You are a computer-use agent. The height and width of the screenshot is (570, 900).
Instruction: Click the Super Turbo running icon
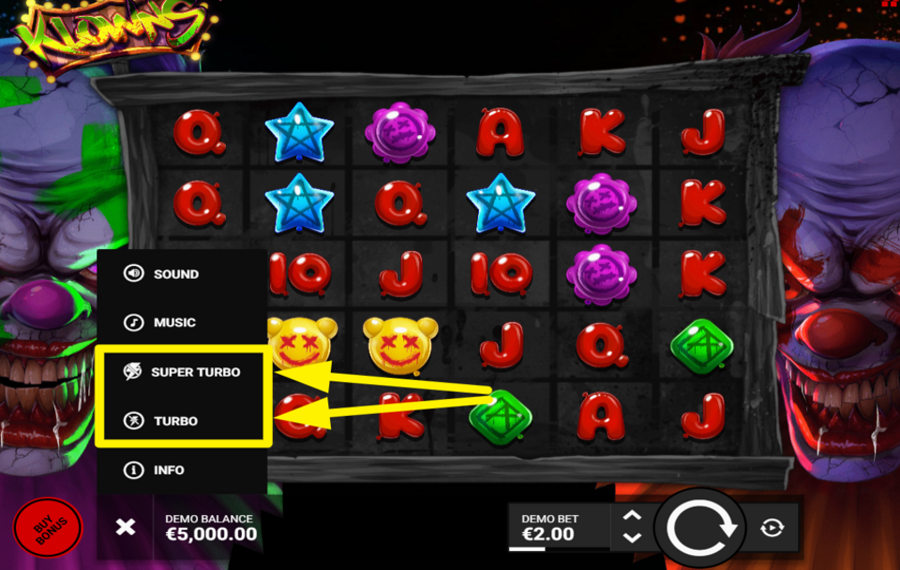pos(133,371)
